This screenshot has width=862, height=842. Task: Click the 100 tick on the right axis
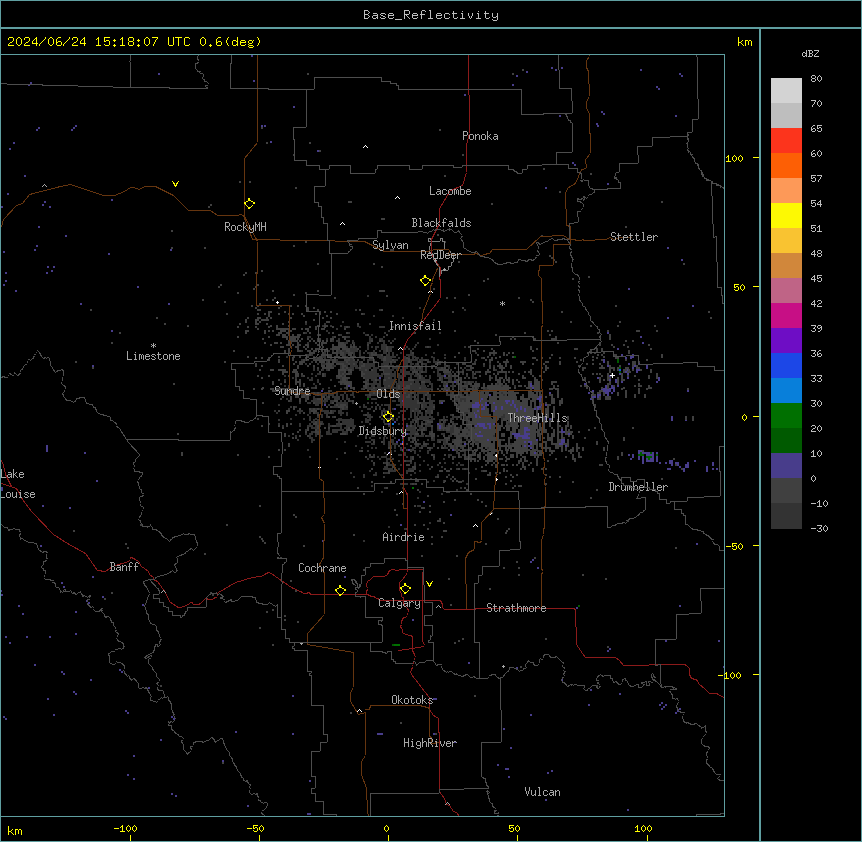point(734,158)
